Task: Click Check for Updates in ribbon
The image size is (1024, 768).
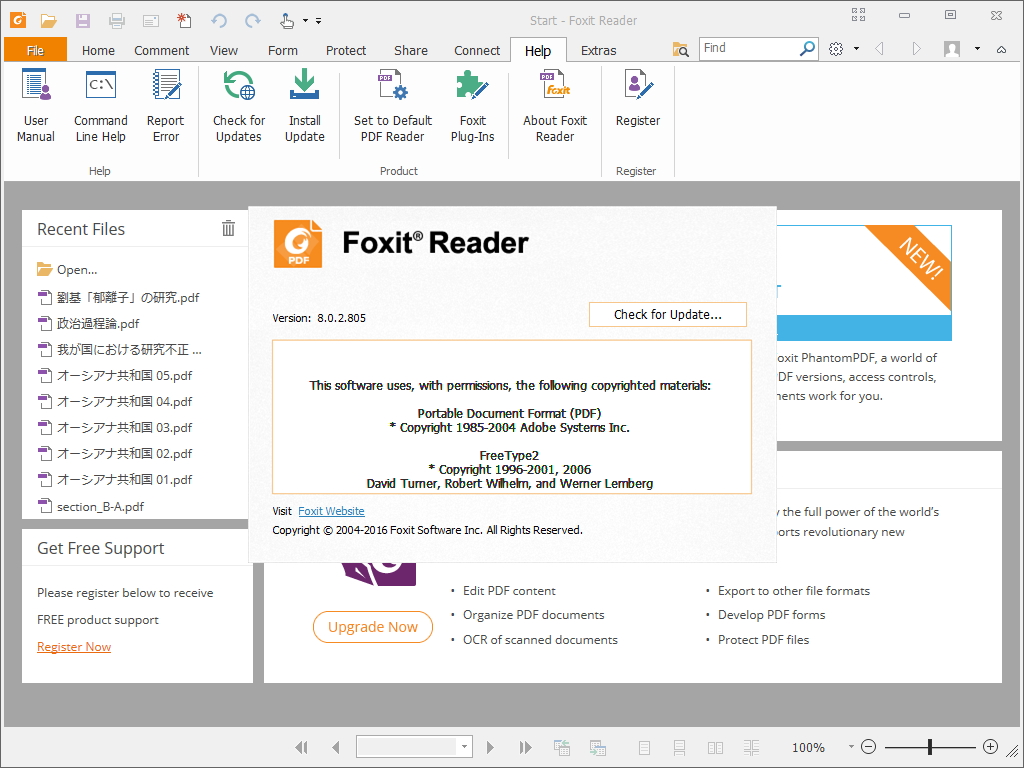Action: [x=239, y=107]
